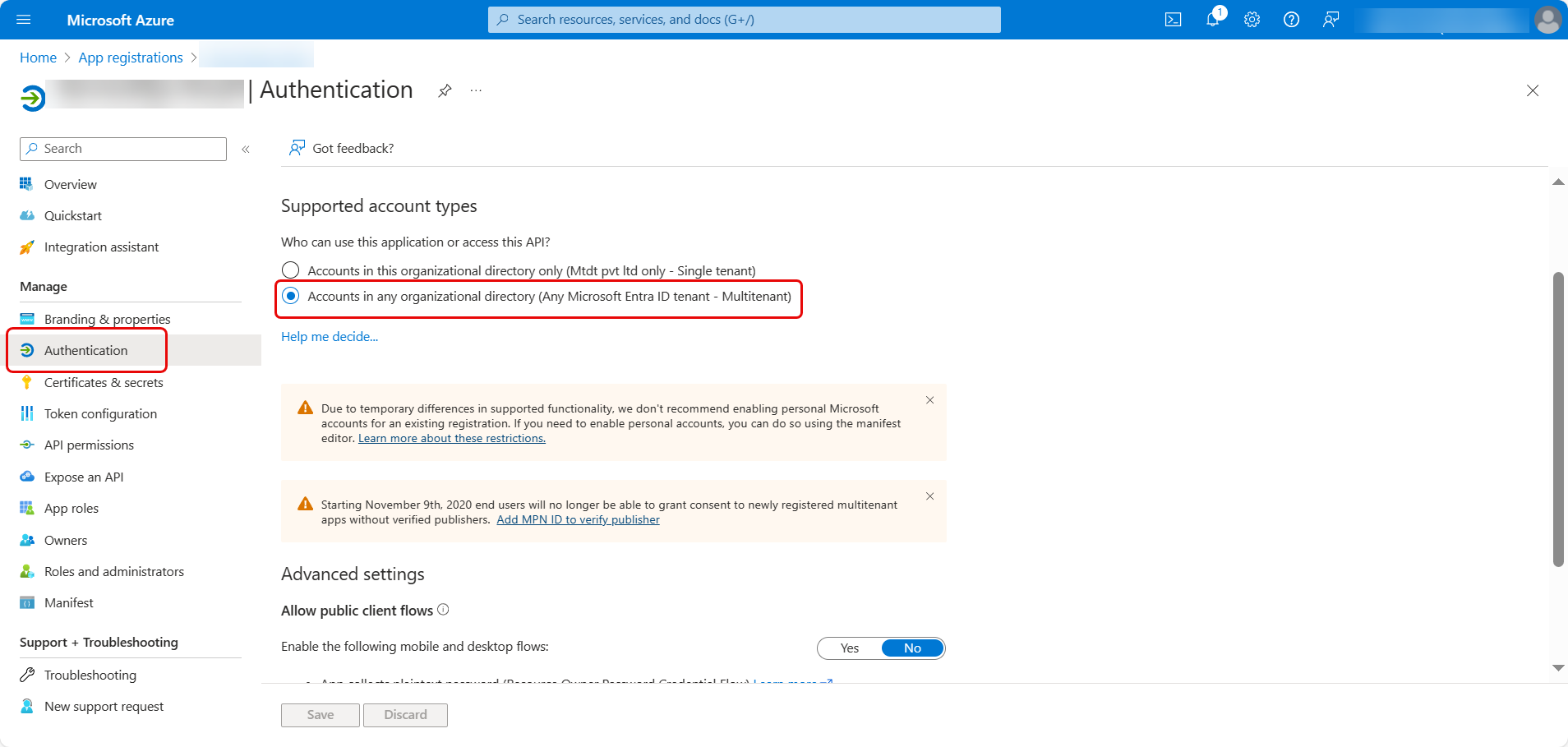Select multitenant accounts radio option
Screen dimensions: 1568x747
[x=291, y=296]
